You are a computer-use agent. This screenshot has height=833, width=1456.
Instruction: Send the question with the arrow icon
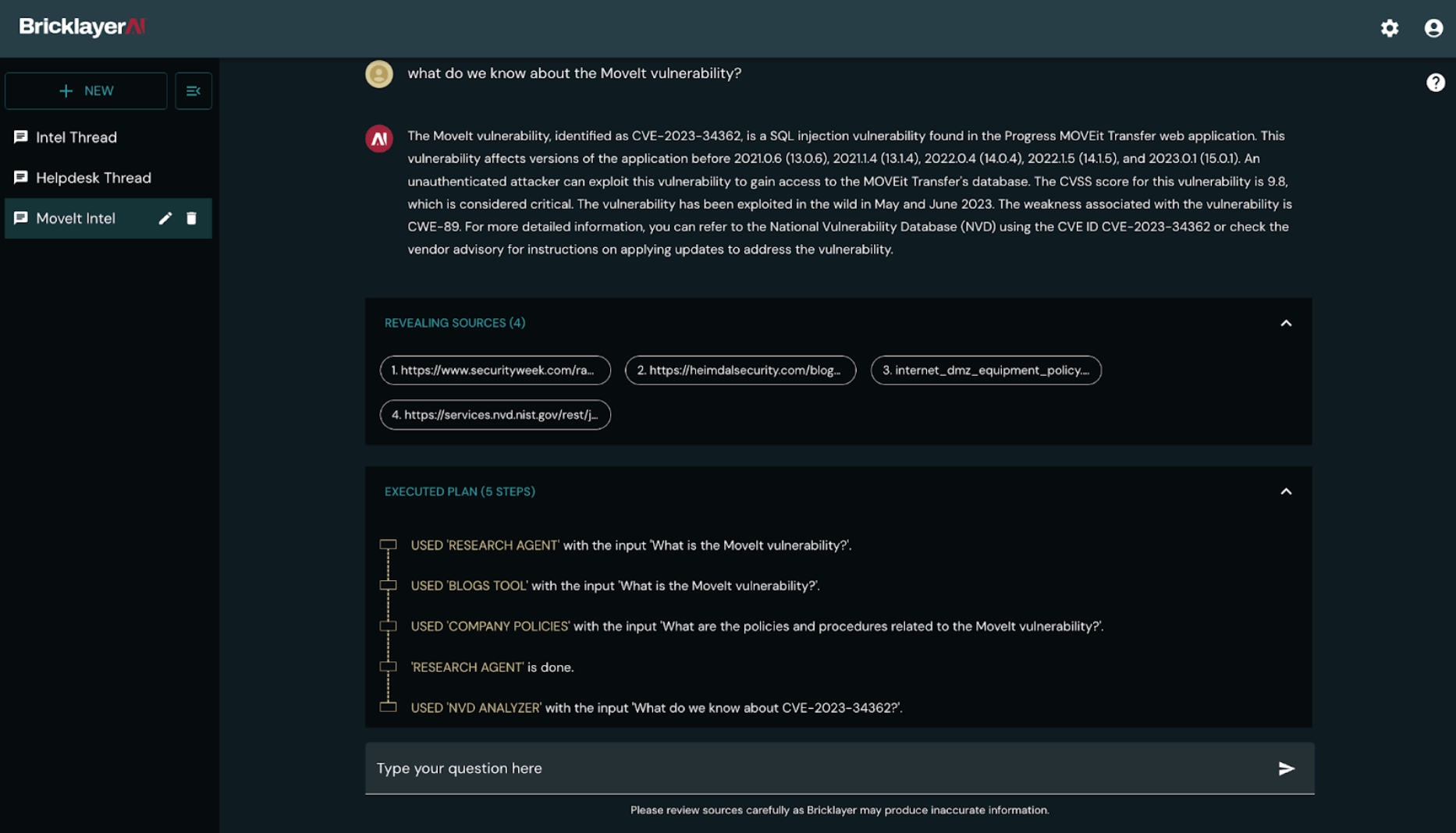pyautogui.click(x=1286, y=768)
